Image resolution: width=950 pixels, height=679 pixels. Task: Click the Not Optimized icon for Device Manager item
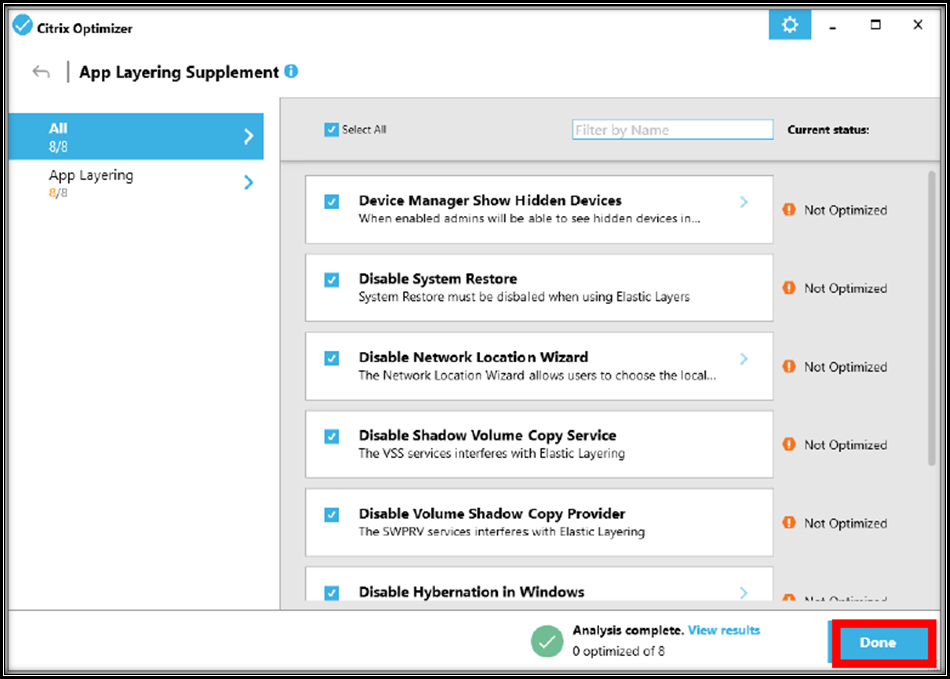click(x=789, y=210)
